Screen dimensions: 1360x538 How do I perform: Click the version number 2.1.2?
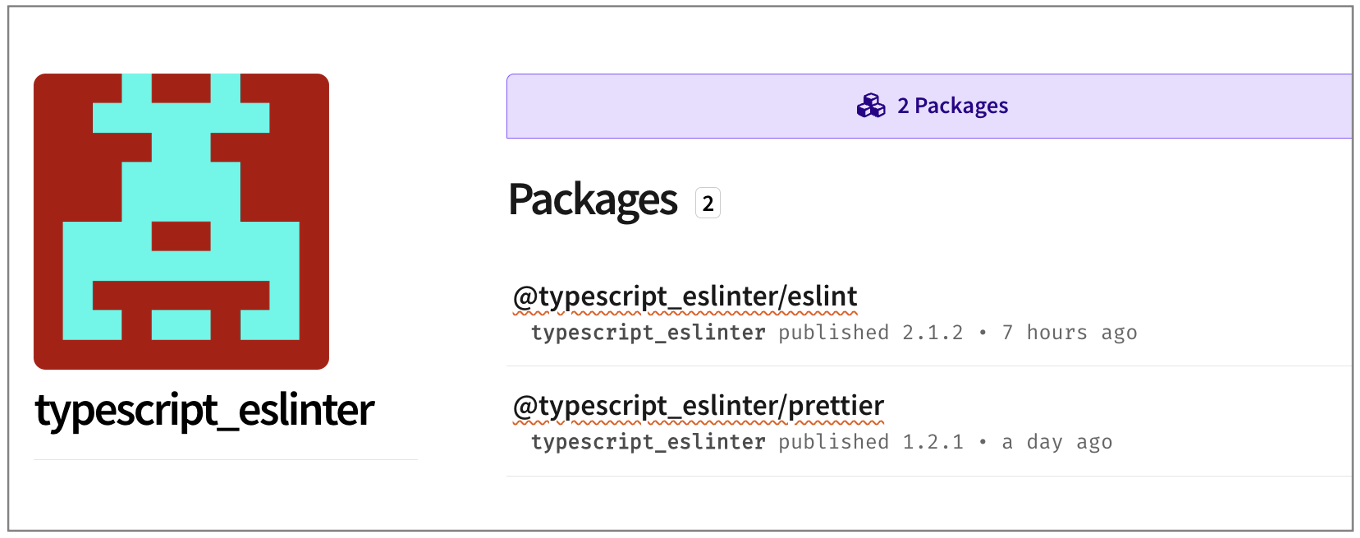pyautogui.click(x=932, y=333)
